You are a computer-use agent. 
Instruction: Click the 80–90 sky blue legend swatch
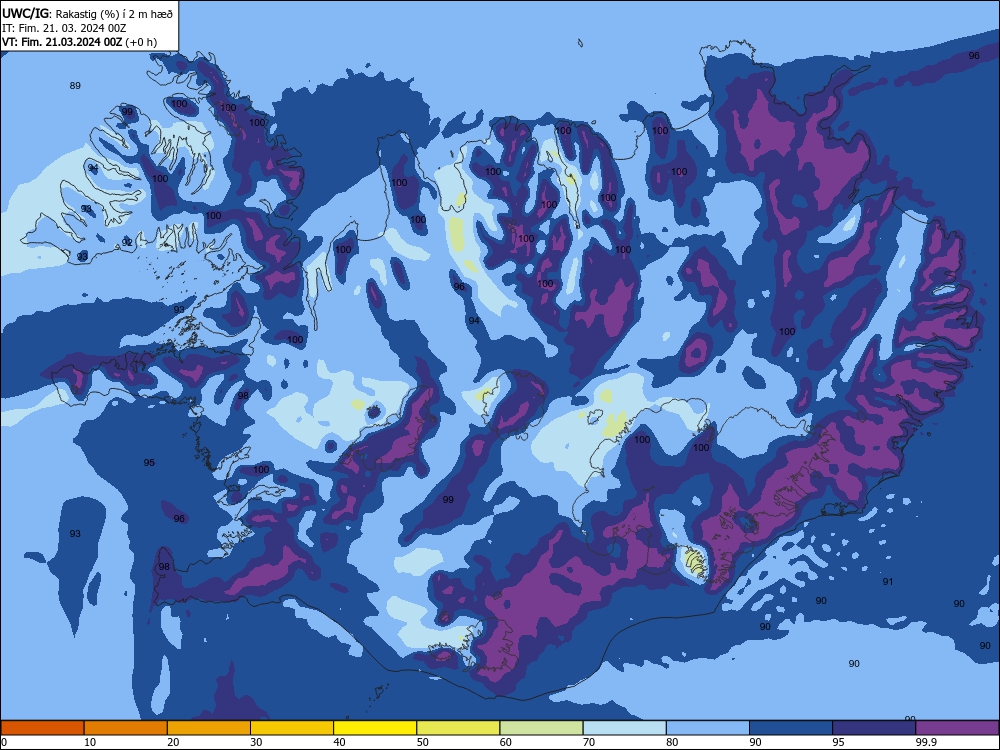click(x=707, y=728)
